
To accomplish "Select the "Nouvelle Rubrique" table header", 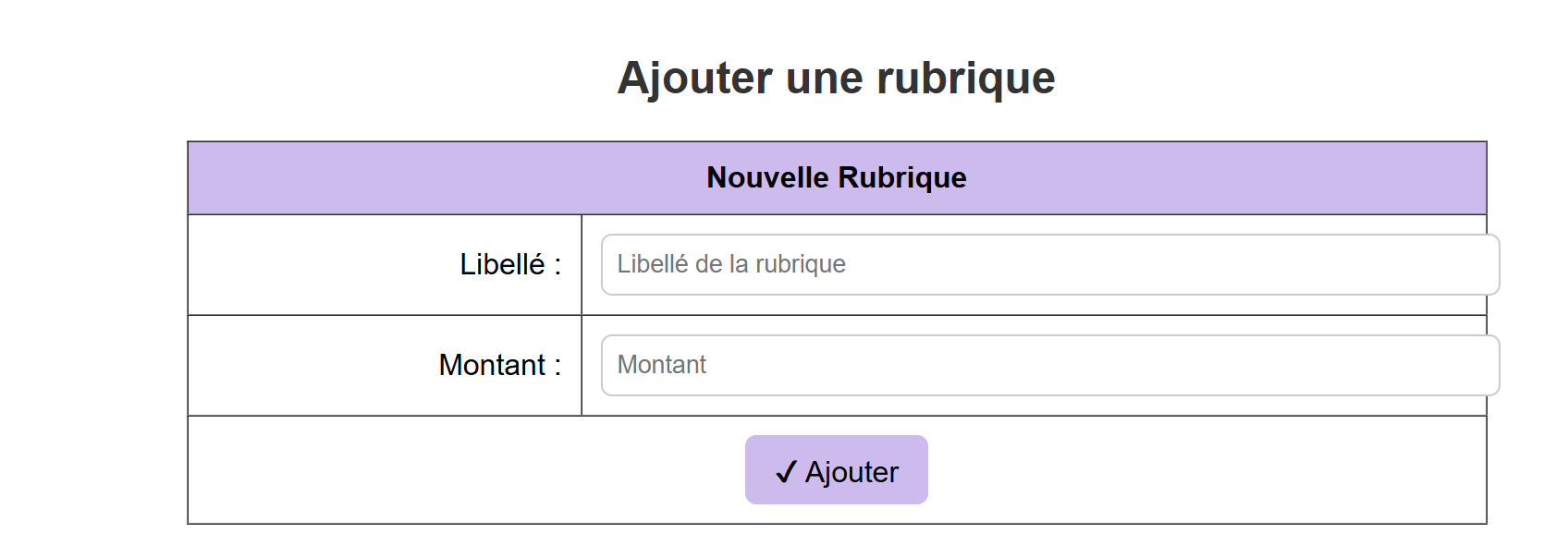I will coord(836,177).
